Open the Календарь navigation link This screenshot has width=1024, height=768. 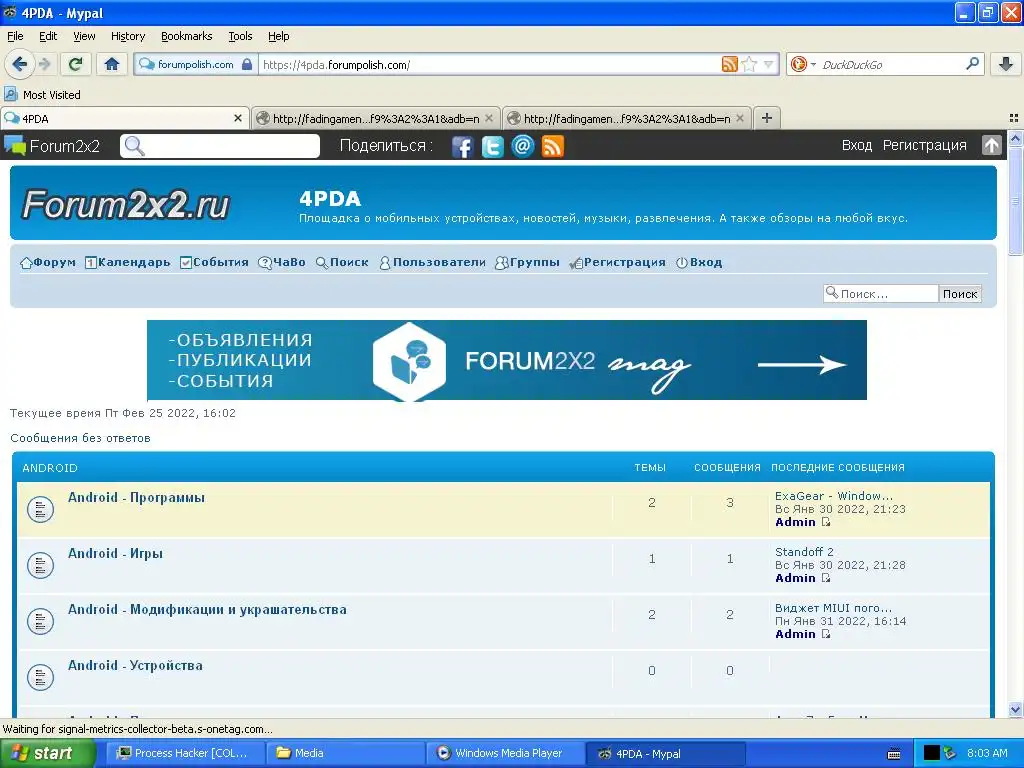point(127,263)
